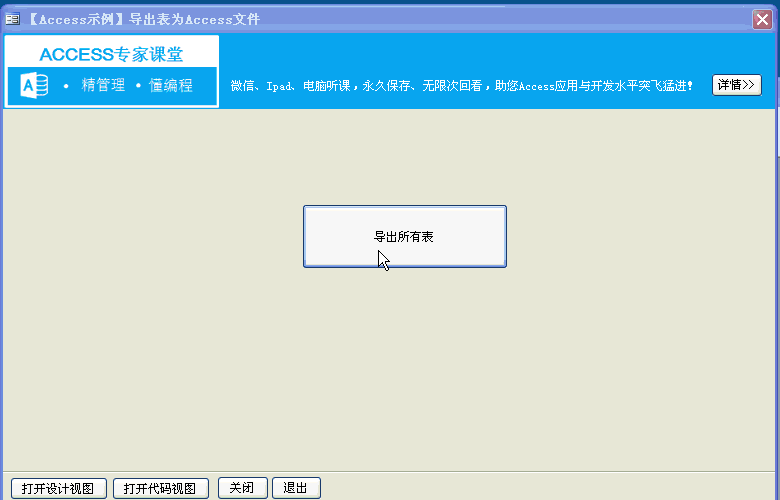The height and width of the screenshot is (500, 780).
Task: Click the 退出 button
Action: coord(296,488)
